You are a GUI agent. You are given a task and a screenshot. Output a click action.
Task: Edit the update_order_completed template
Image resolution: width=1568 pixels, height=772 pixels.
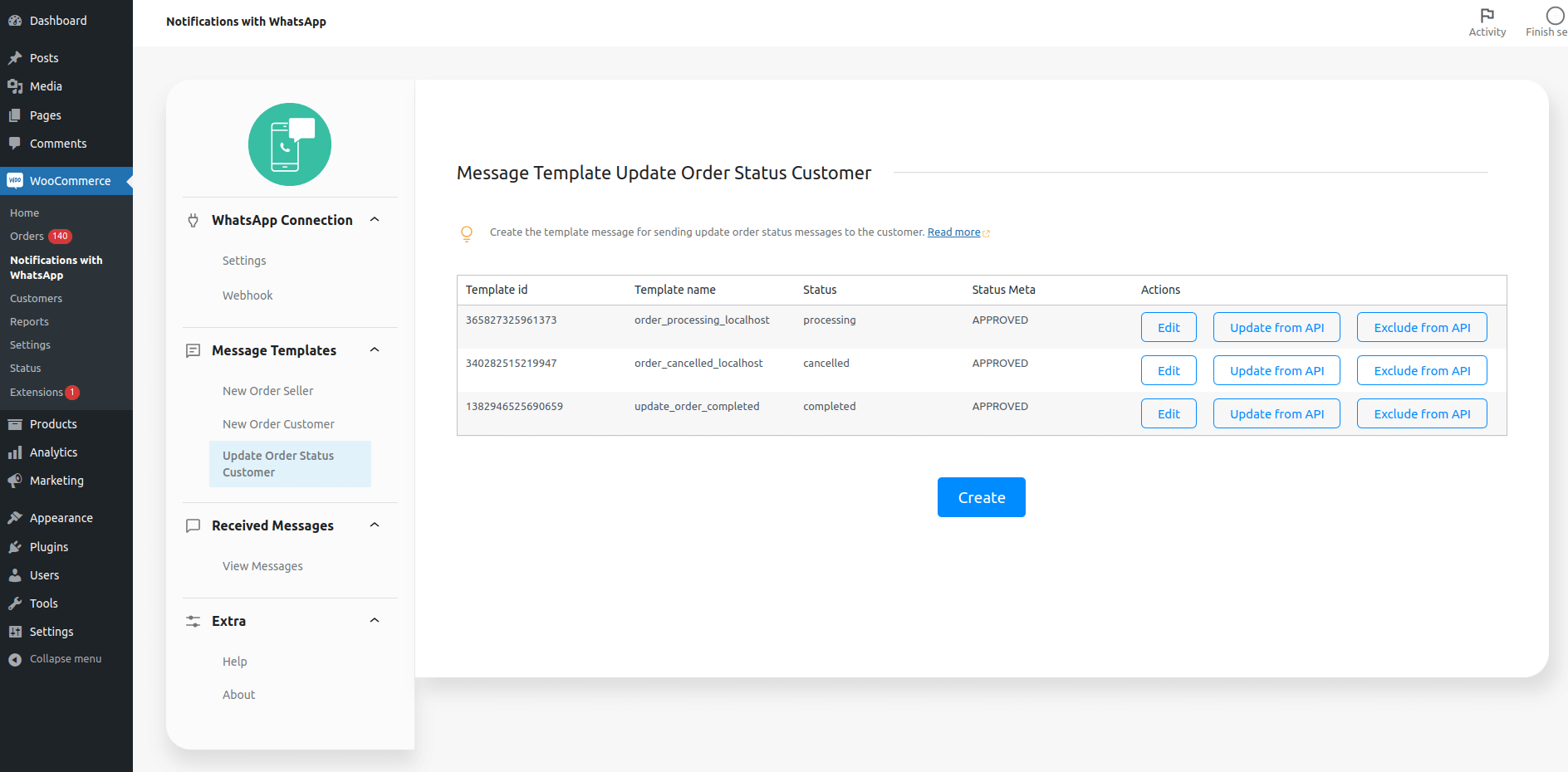tap(1169, 413)
